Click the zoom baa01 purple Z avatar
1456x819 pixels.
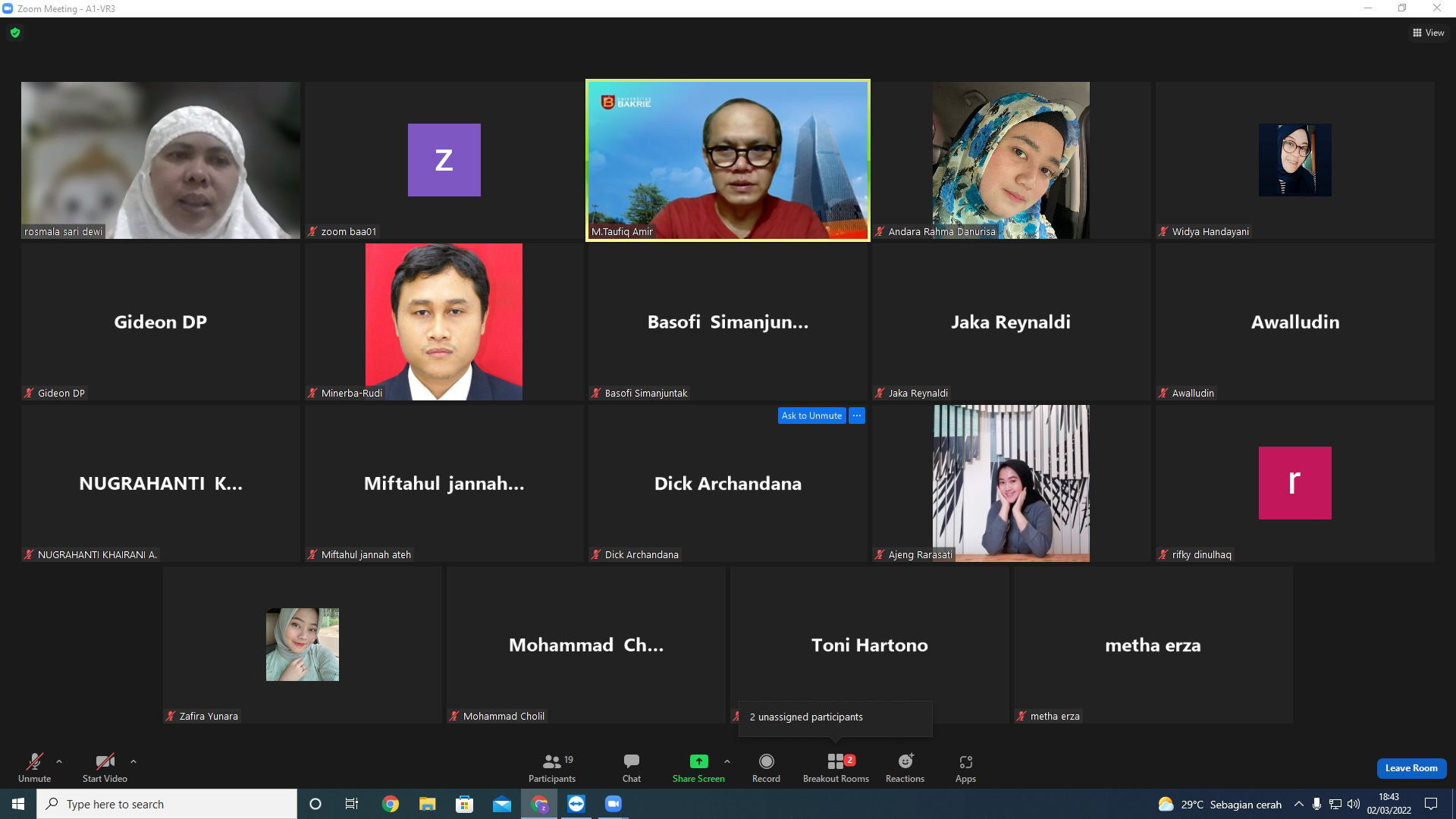tap(444, 160)
